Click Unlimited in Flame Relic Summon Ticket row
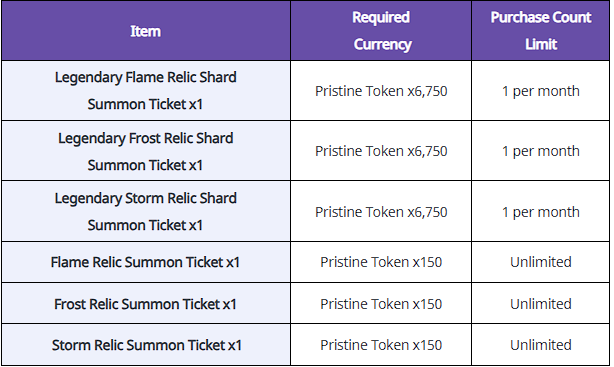 point(540,262)
